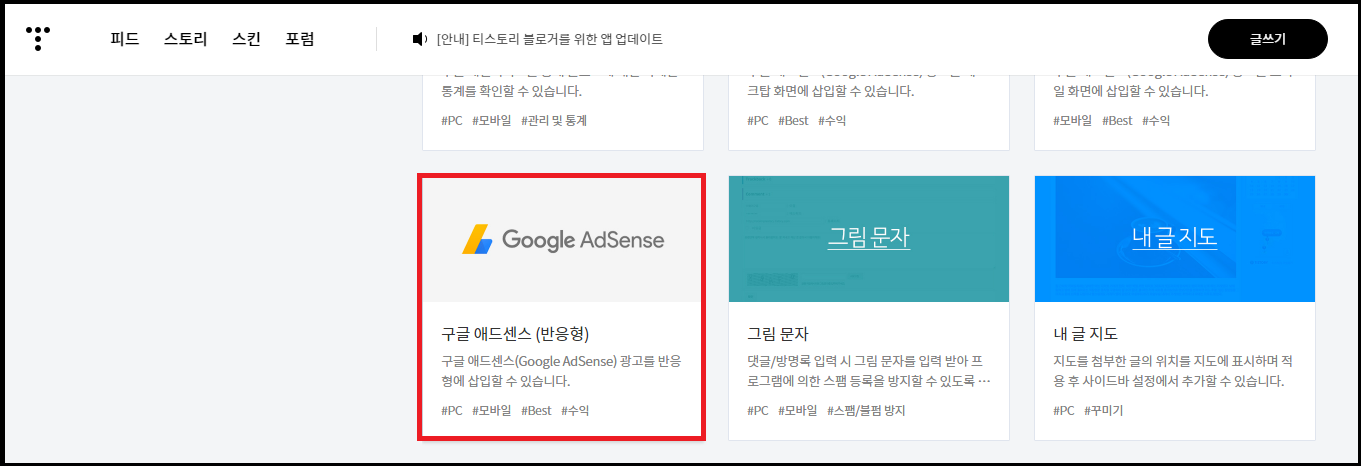The image size is (1361, 466).
Task: Select the 그림 문자 card title
Action: (777, 333)
